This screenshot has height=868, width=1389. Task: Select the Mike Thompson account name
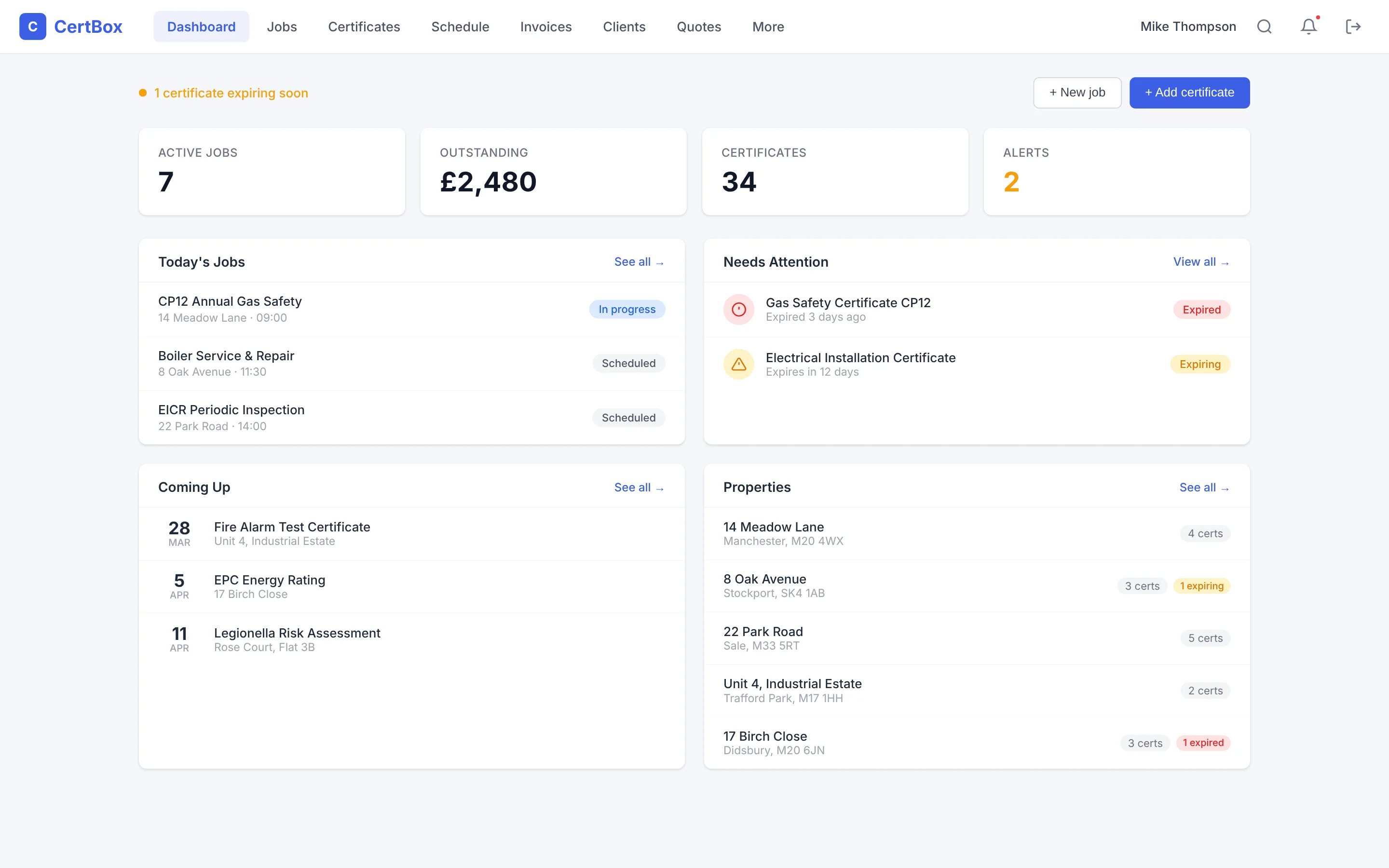point(1187,27)
